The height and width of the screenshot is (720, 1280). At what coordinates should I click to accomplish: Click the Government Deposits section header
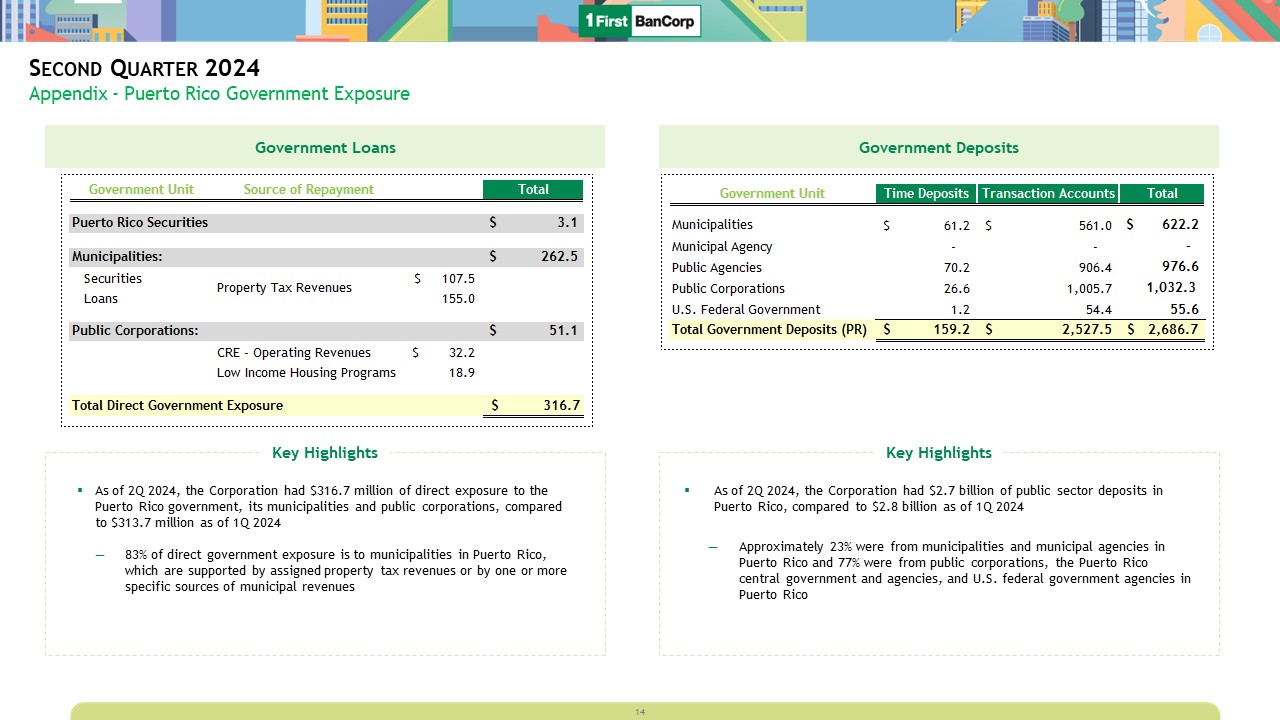point(938,147)
